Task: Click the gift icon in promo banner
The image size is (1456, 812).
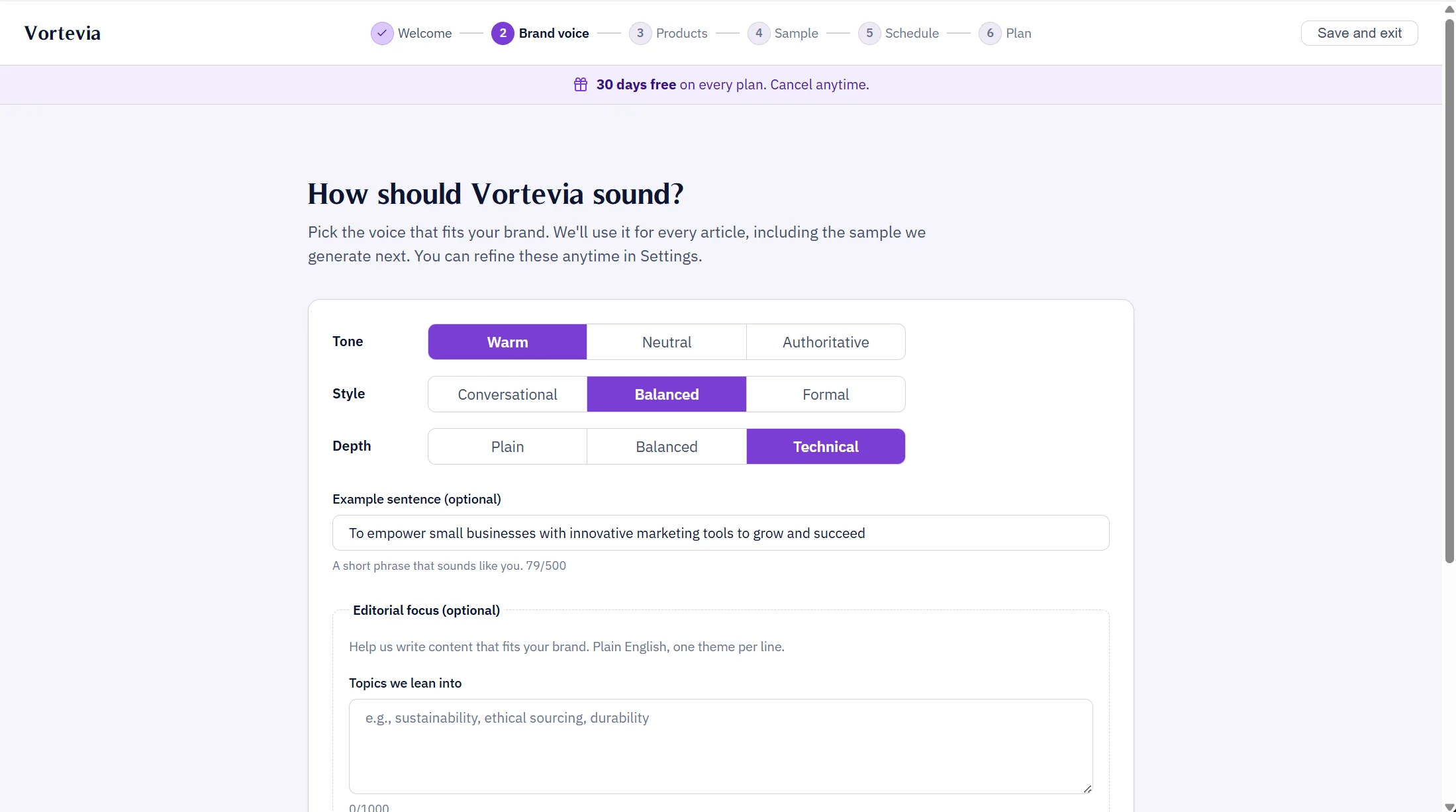Action: (x=581, y=85)
